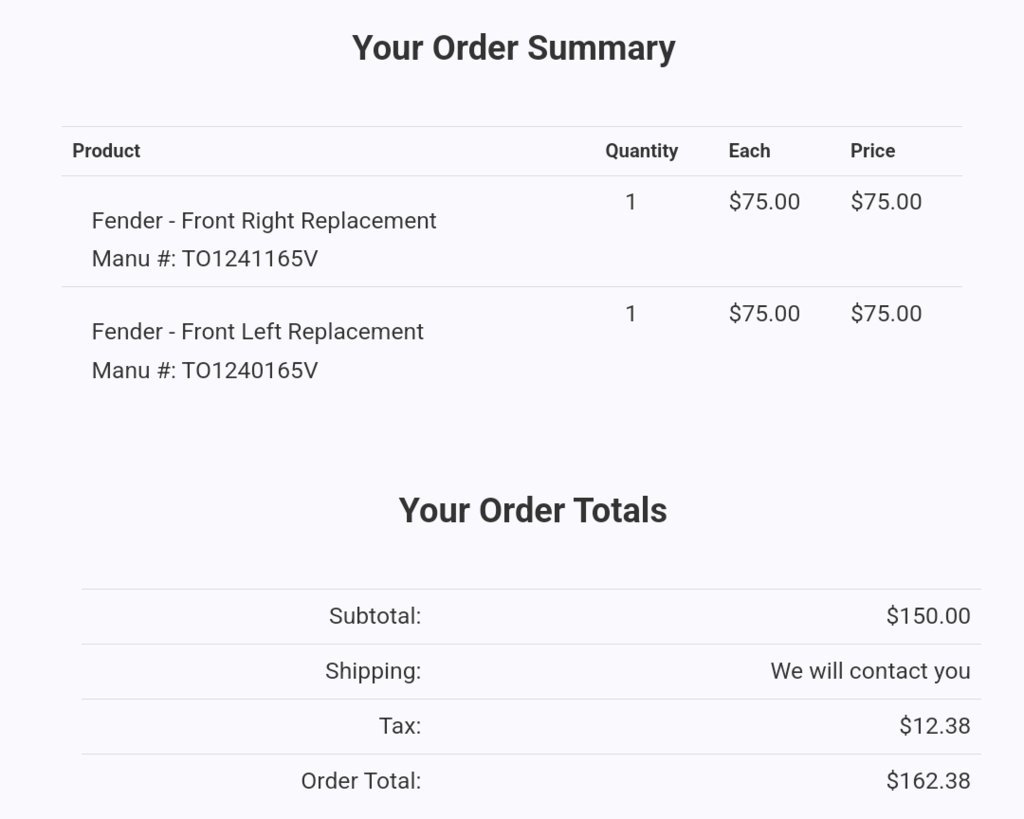Select Fender - Front Right Replacement product name
Image resolution: width=1024 pixels, height=819 pixels.
click(x=264, y=221)
